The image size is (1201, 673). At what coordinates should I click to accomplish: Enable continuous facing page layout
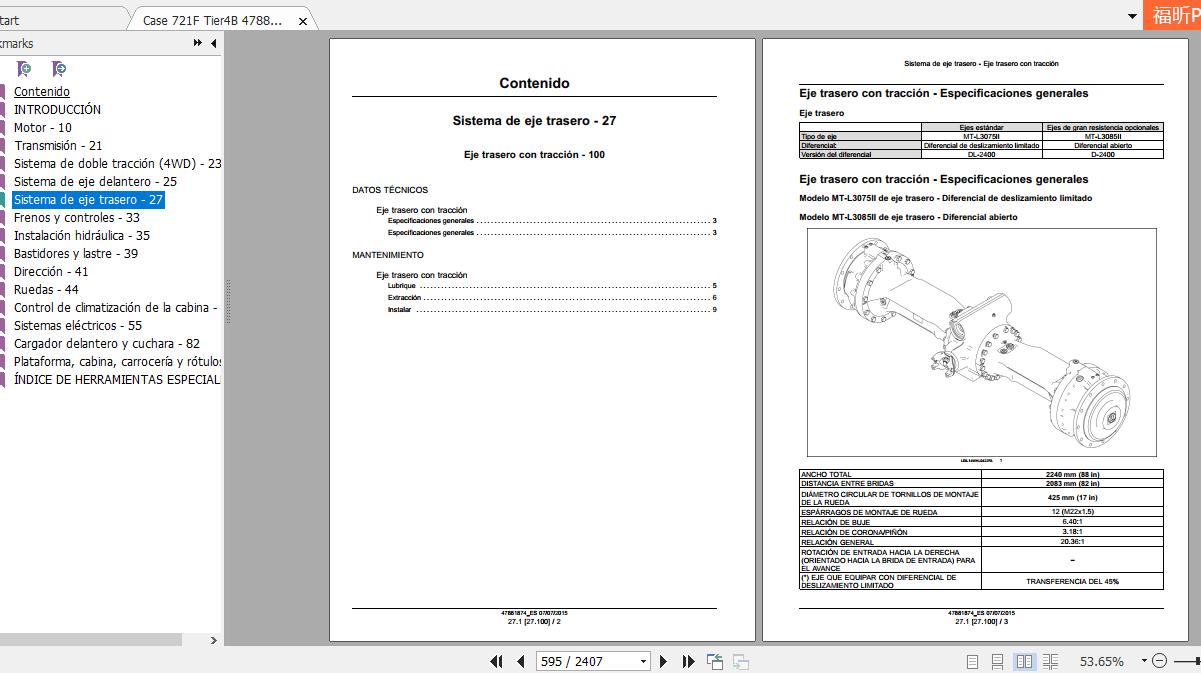1048,660
